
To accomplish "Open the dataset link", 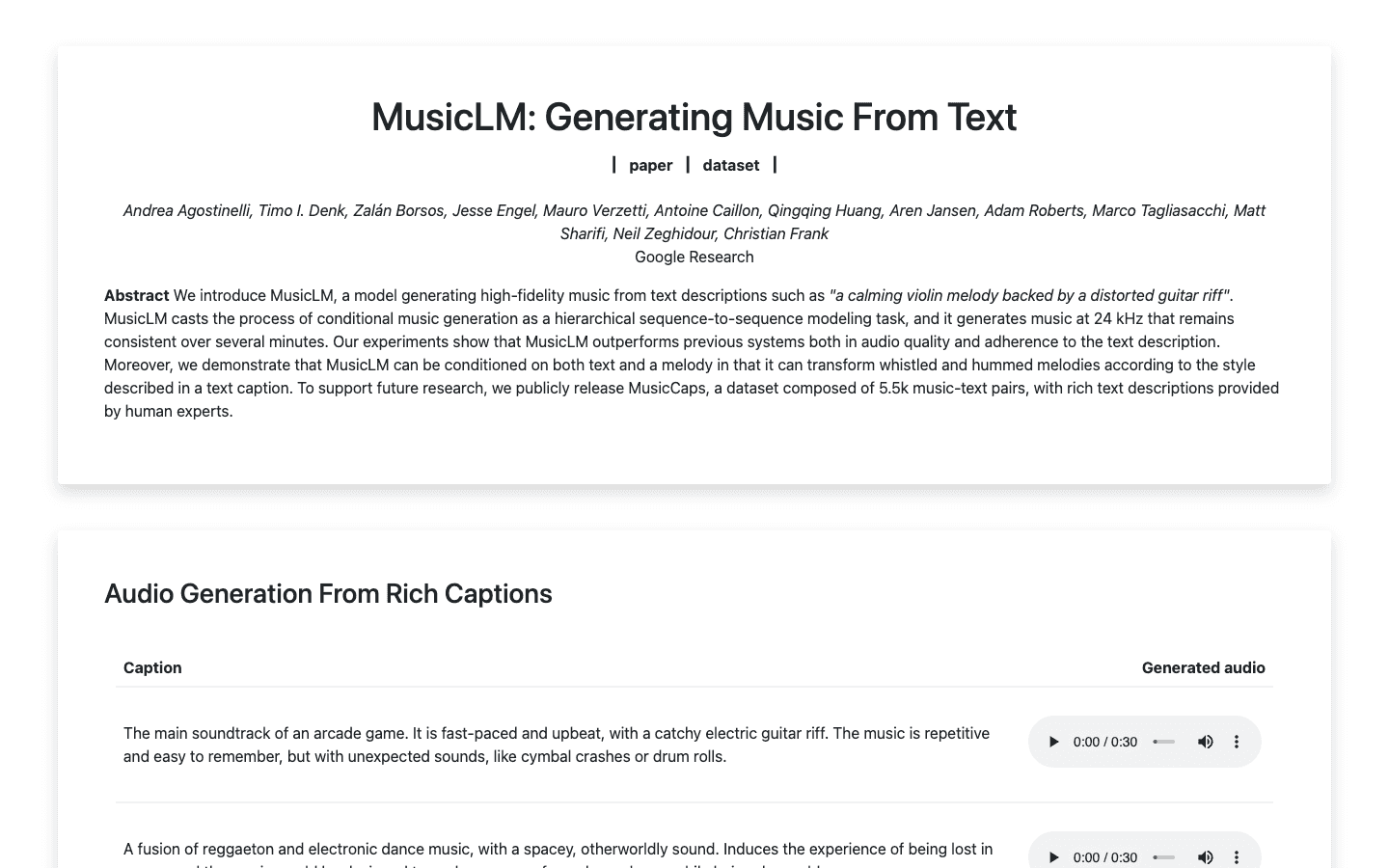I will (x=731, y=165).
